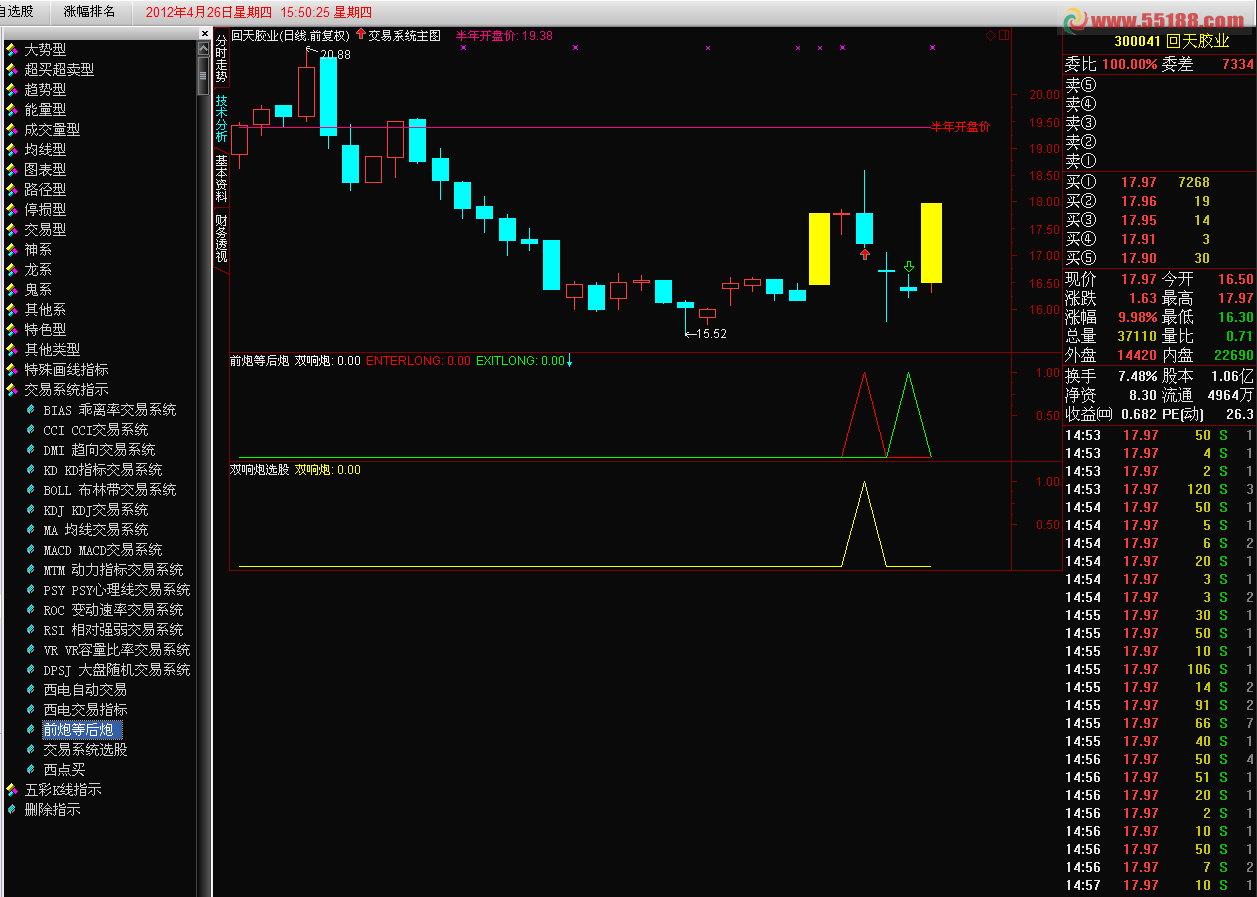Select PSY PSY心理线交易系统
This screenshot has height=897, width=1257.
pyautogui.click(x=116, y=590)
